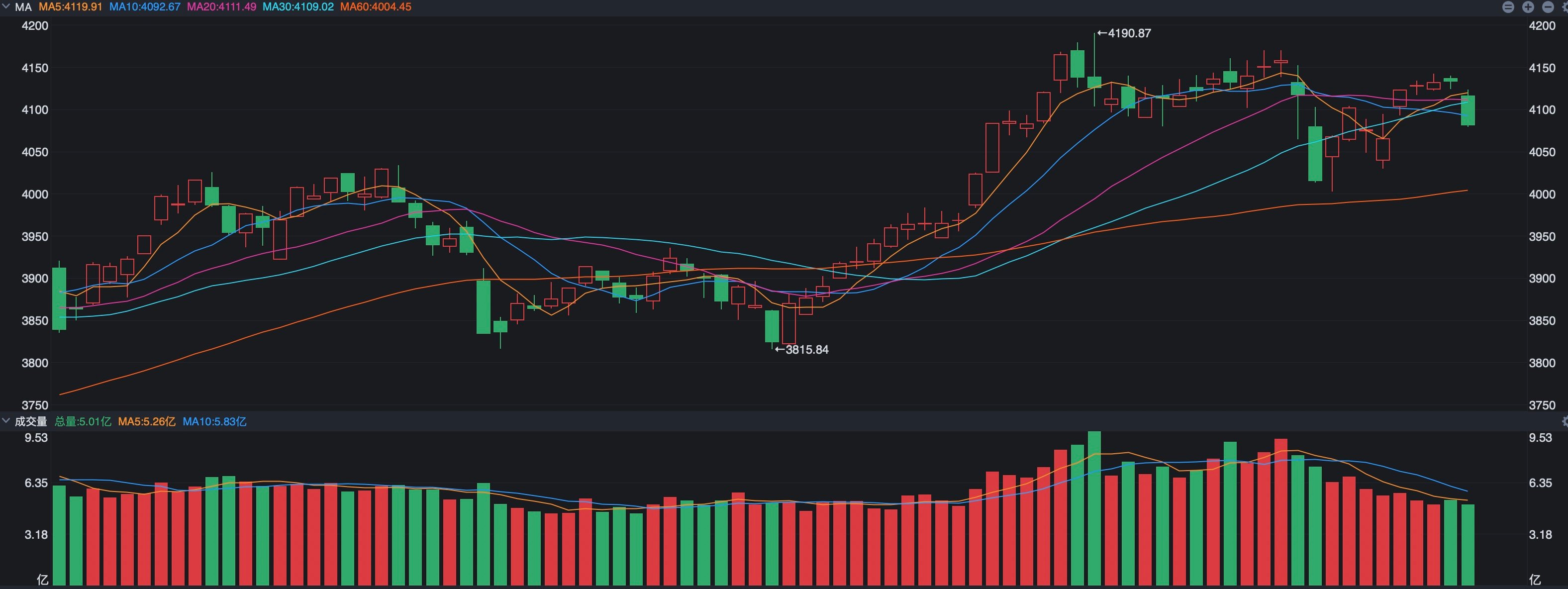The image size is (1568, 589).
Task: Click 4200 on the left price axis
Action: point(35,26)
